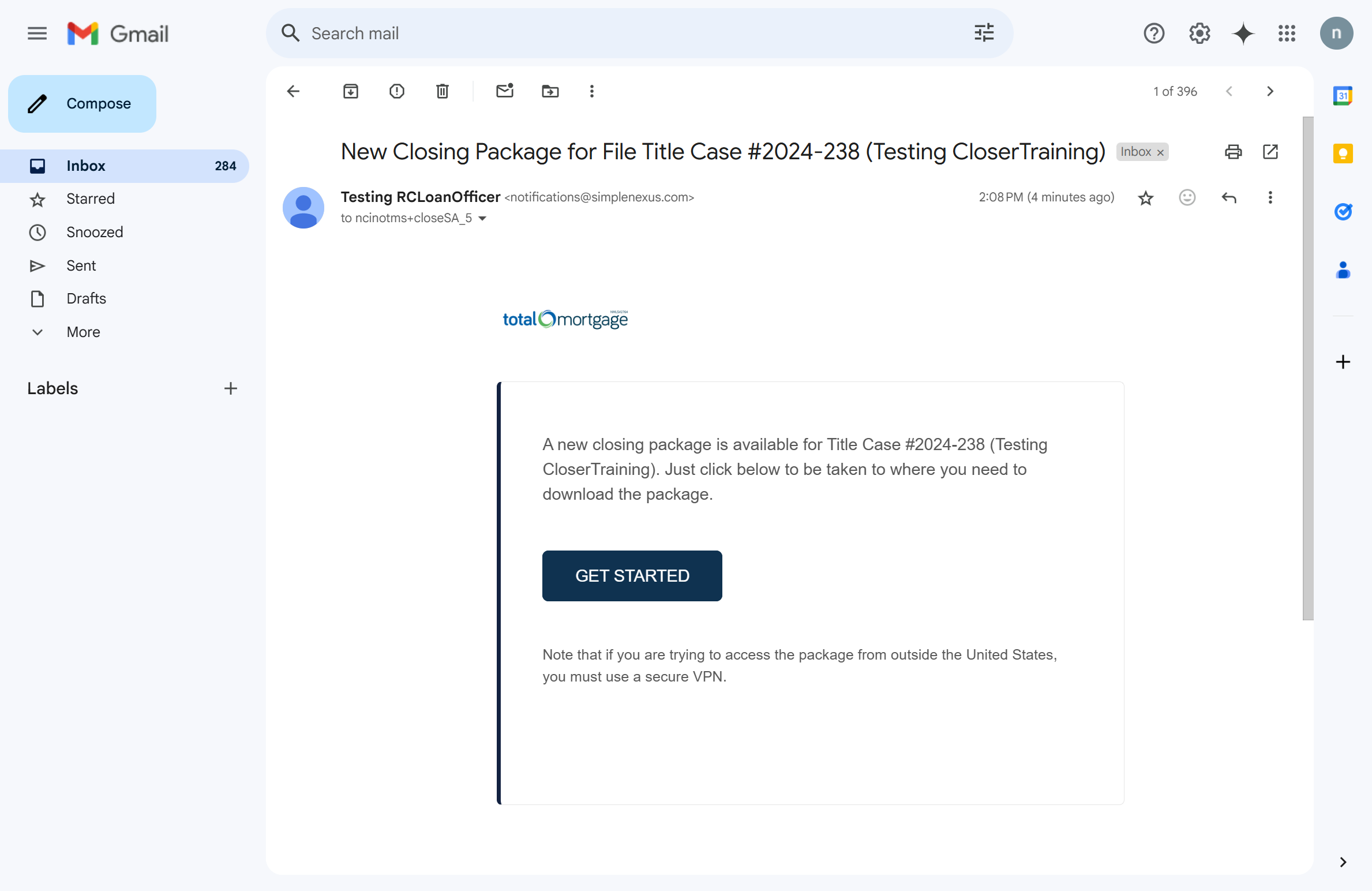Show recipient details dropdown arrow
1372x891 pixels.
click(482, 218)
